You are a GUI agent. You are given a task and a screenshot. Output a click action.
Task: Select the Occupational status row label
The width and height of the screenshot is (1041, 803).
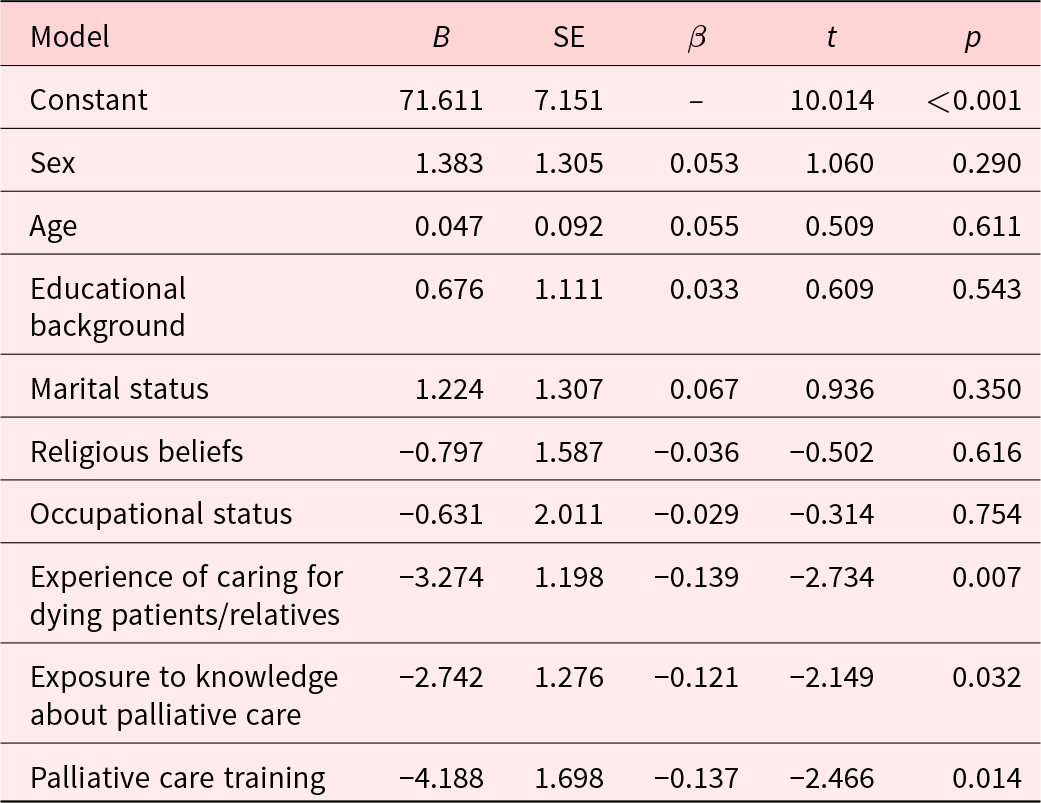[x=161, y=514]
